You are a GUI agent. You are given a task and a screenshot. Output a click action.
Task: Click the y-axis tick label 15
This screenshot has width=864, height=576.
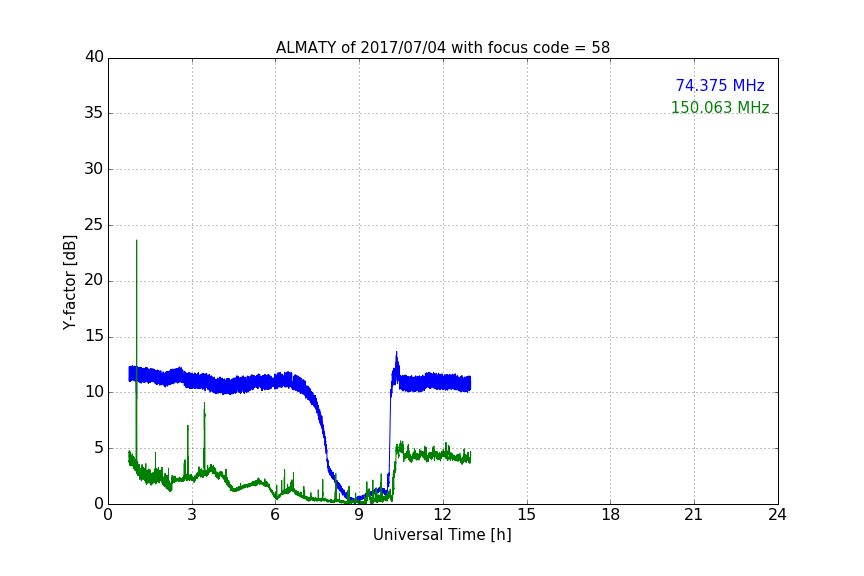[94, 336]
